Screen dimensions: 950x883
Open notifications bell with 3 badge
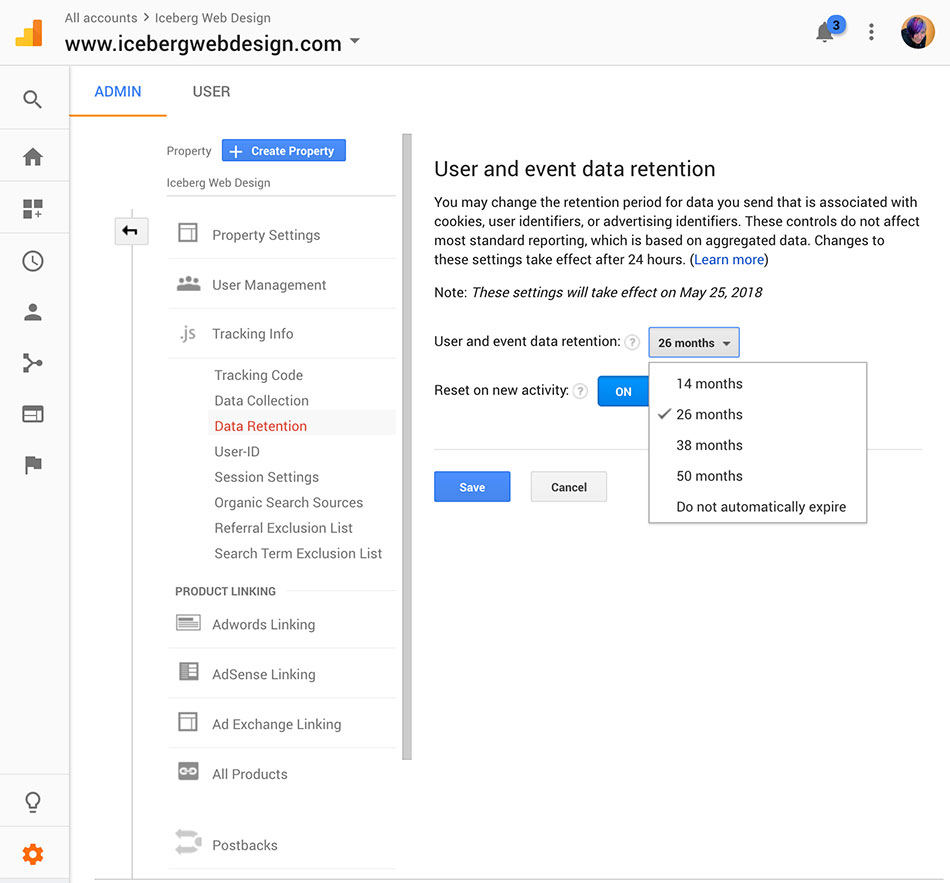tap(828, 30)
